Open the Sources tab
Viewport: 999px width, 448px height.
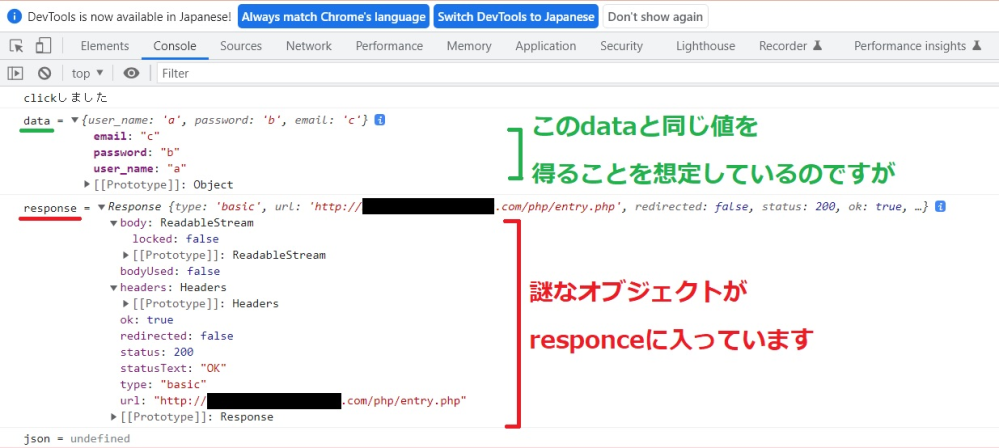241,46
